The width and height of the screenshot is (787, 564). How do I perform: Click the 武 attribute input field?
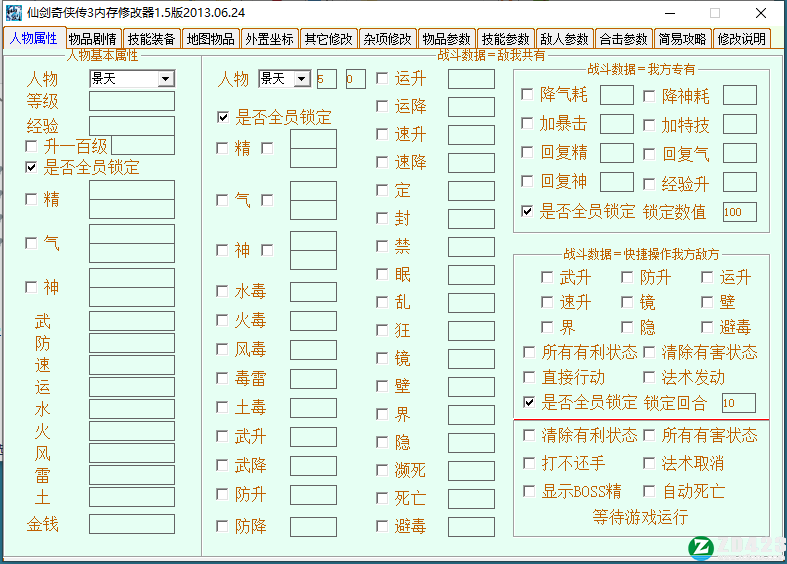point(132,321)
